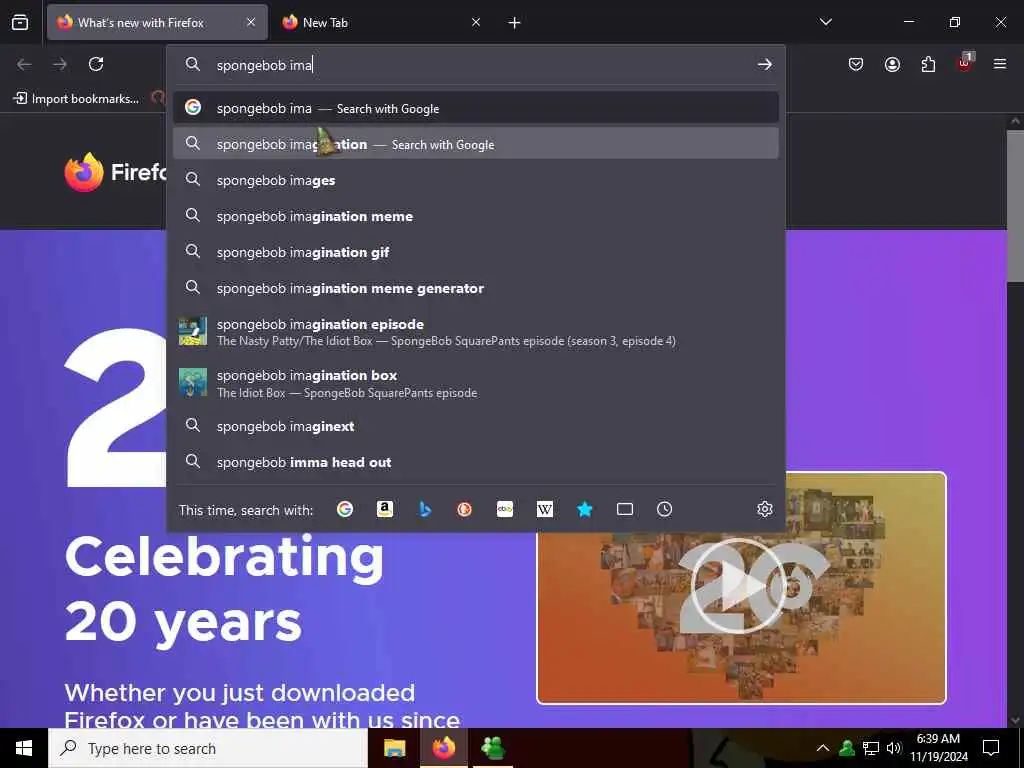The height and width of the screenshot is (768, 1024).
Task: Switch to the New Tab tab
Action: coord(381,22)
